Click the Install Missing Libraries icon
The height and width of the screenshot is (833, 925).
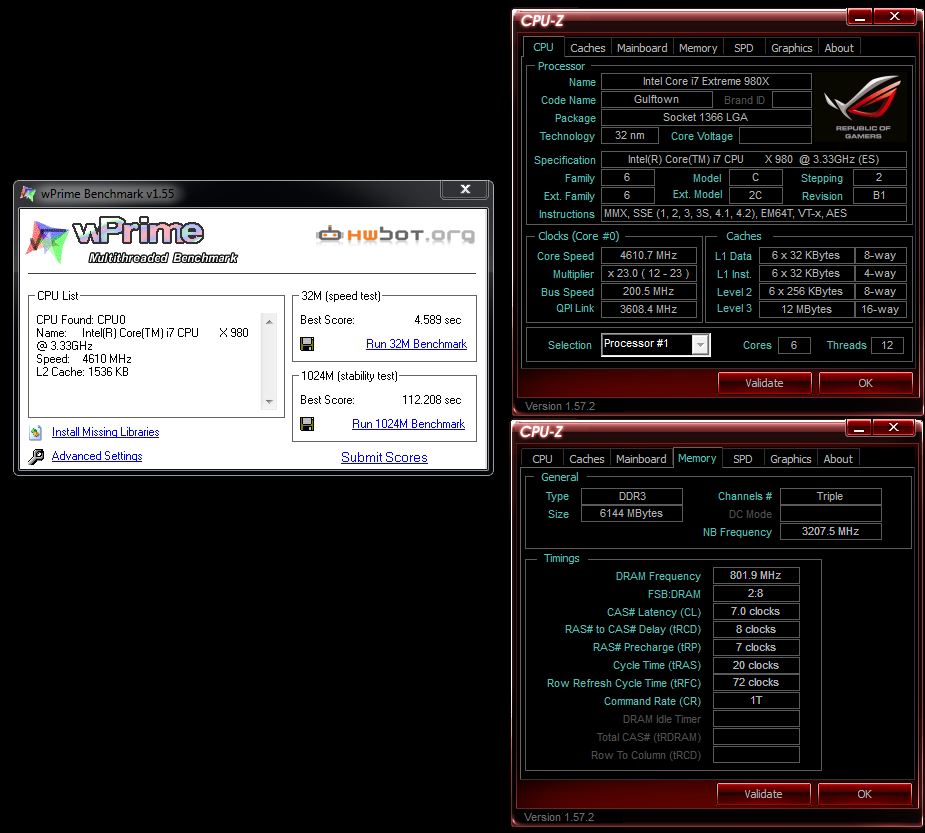coord(35,432)
